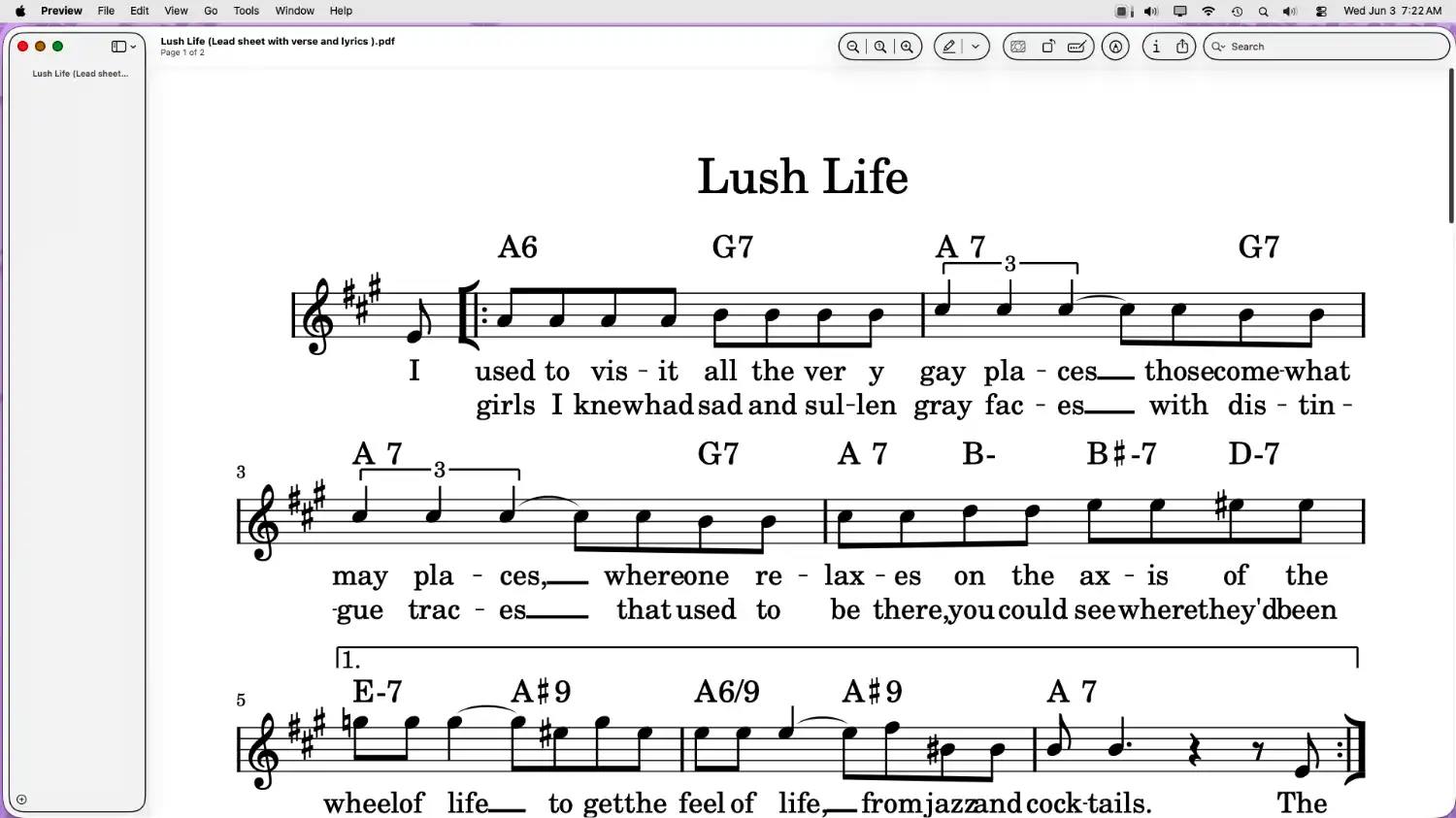This screenshot has height=818, width=1456.
Task: Open Spotlight search from menu bar
Action: point(1264,12)
